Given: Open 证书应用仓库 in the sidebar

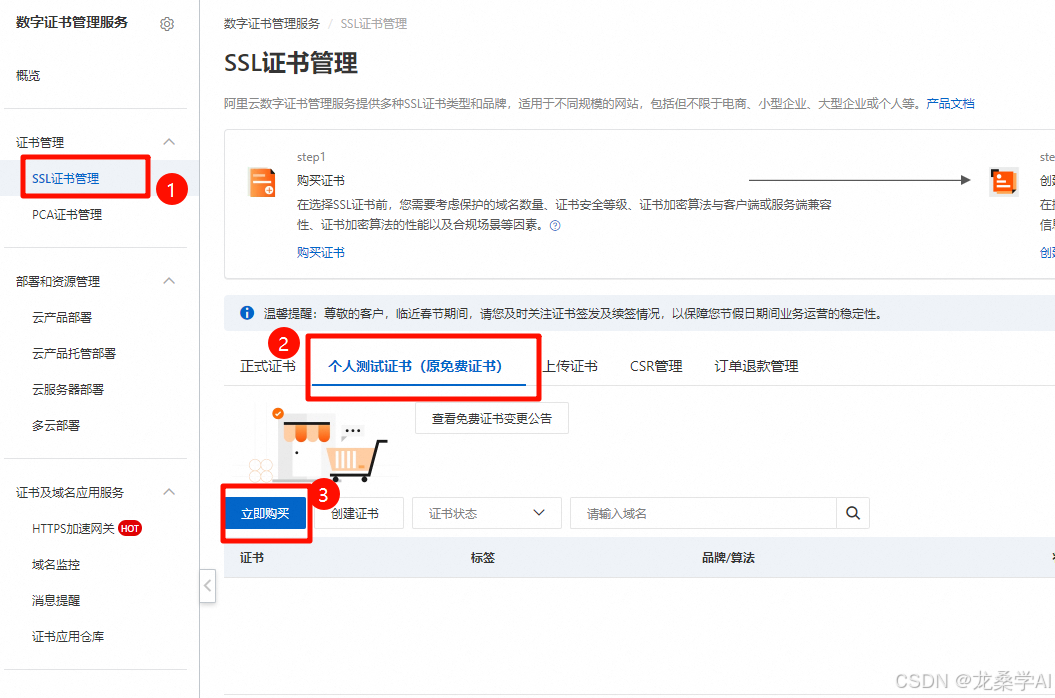Looking at the screenshot, I should [68, 636].
